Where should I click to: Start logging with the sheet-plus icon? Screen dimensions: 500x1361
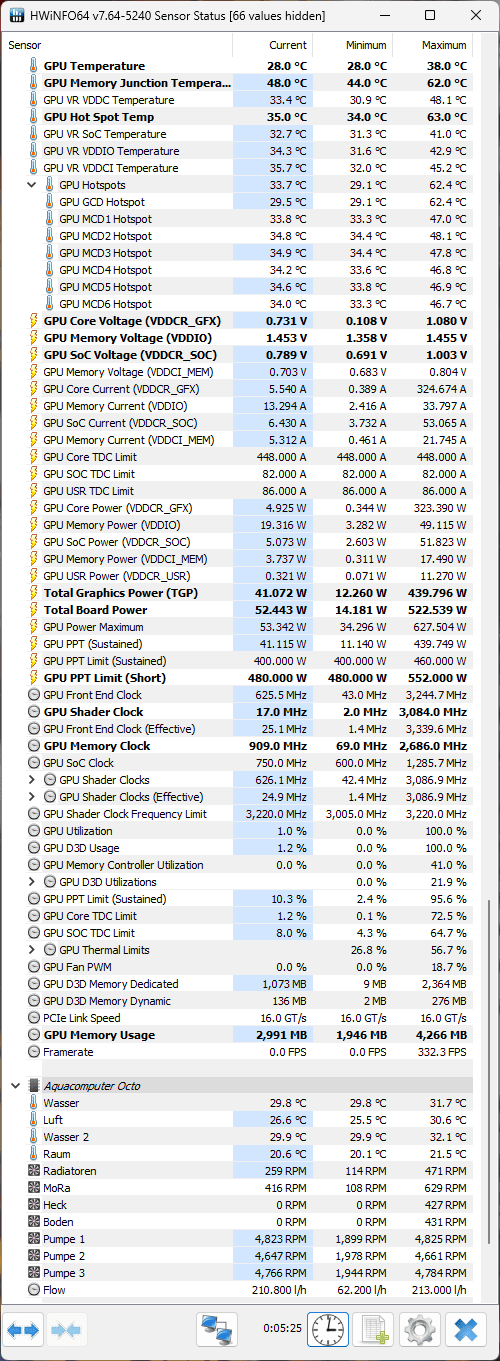(x=372, y=1330)
